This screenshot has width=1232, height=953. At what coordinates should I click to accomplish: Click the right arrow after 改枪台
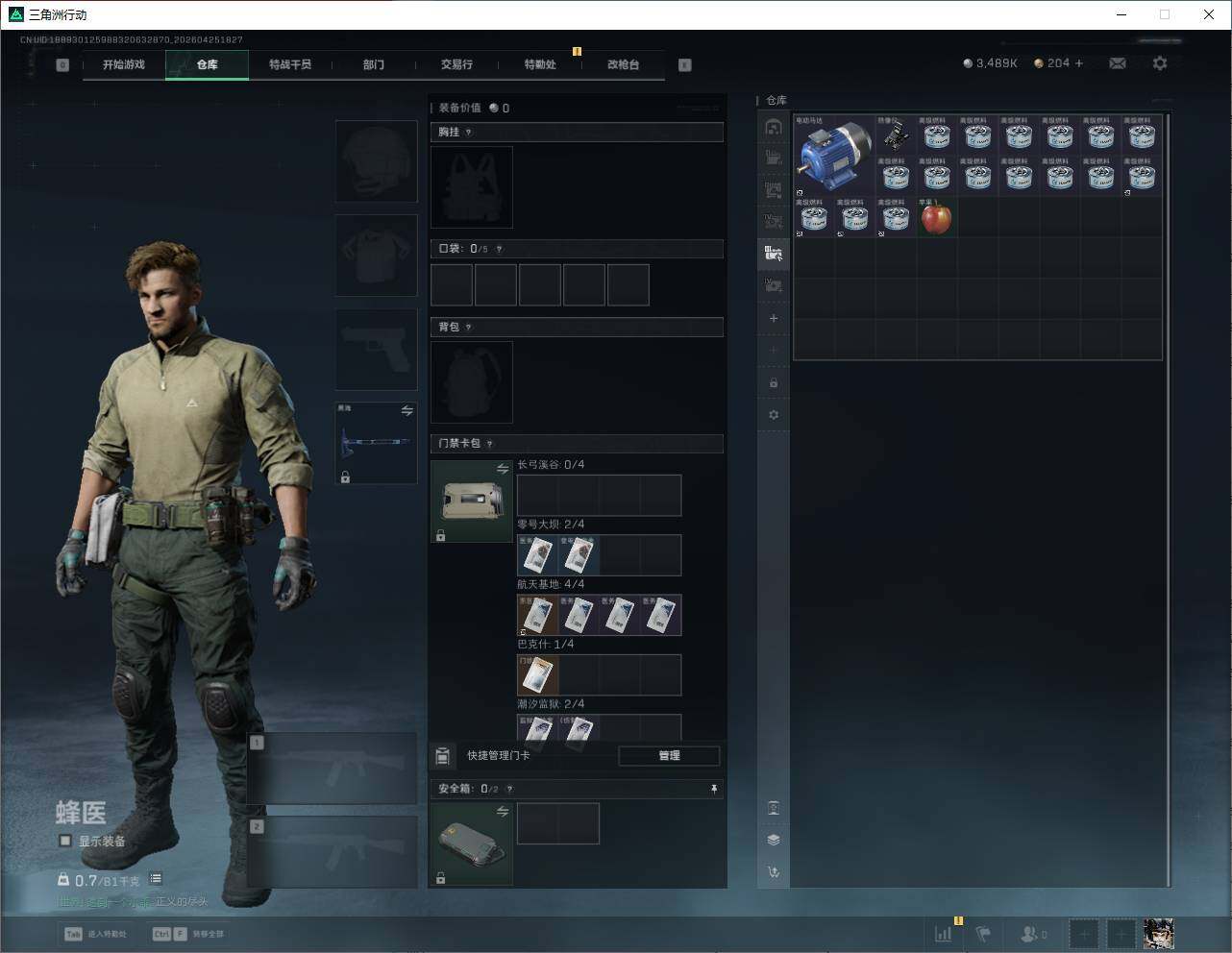pyautogui.click(x=684, y=65)
